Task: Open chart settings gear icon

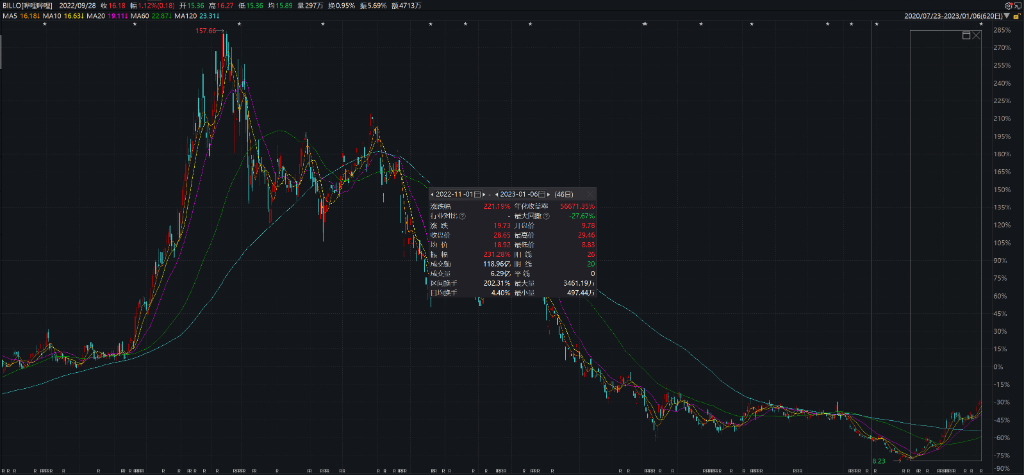Action: click(x=1008, y=6)
